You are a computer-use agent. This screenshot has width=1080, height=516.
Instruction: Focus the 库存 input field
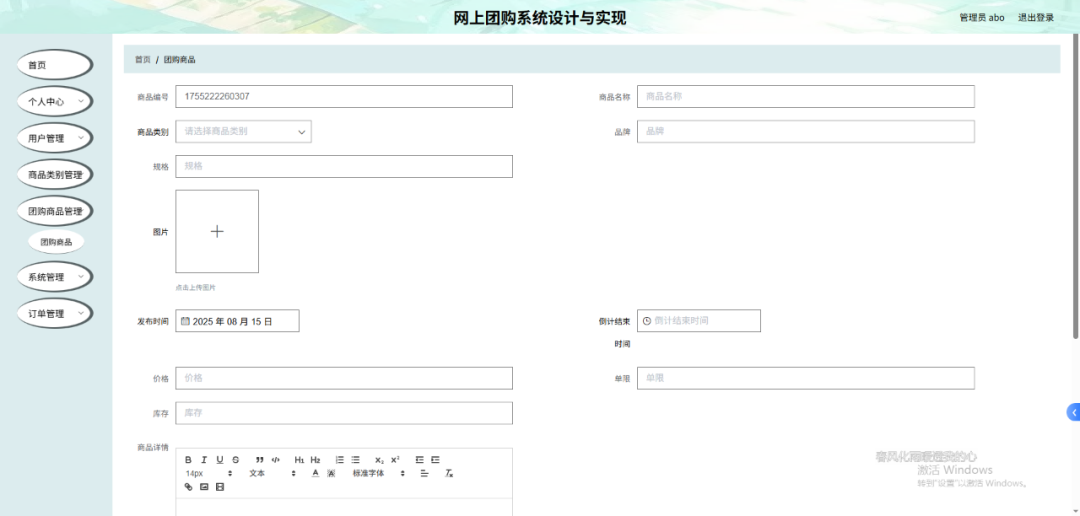click(x=344, y=413)
